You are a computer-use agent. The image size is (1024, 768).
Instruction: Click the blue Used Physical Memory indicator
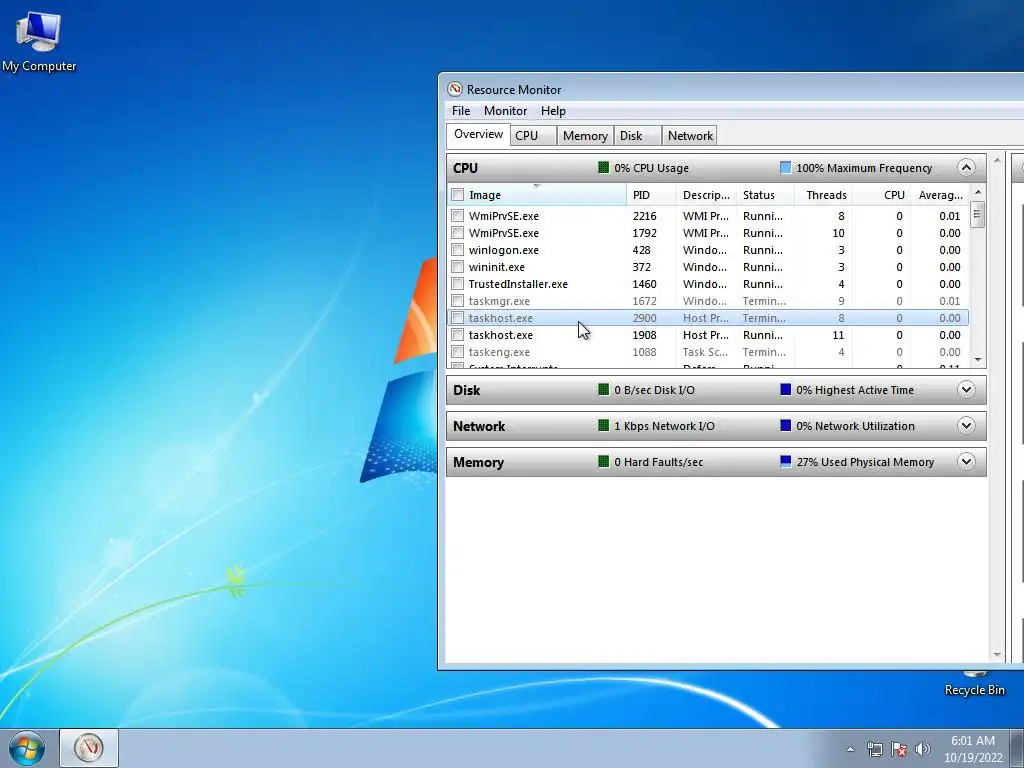point(786,462)
